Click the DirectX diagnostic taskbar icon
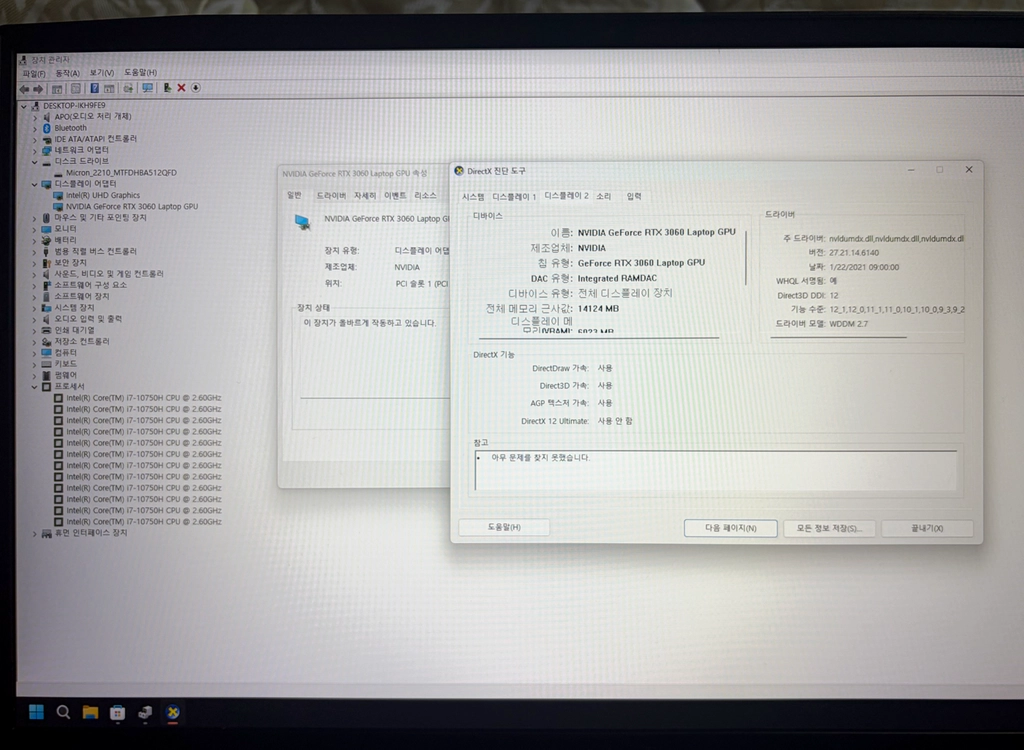 (172, 713)
